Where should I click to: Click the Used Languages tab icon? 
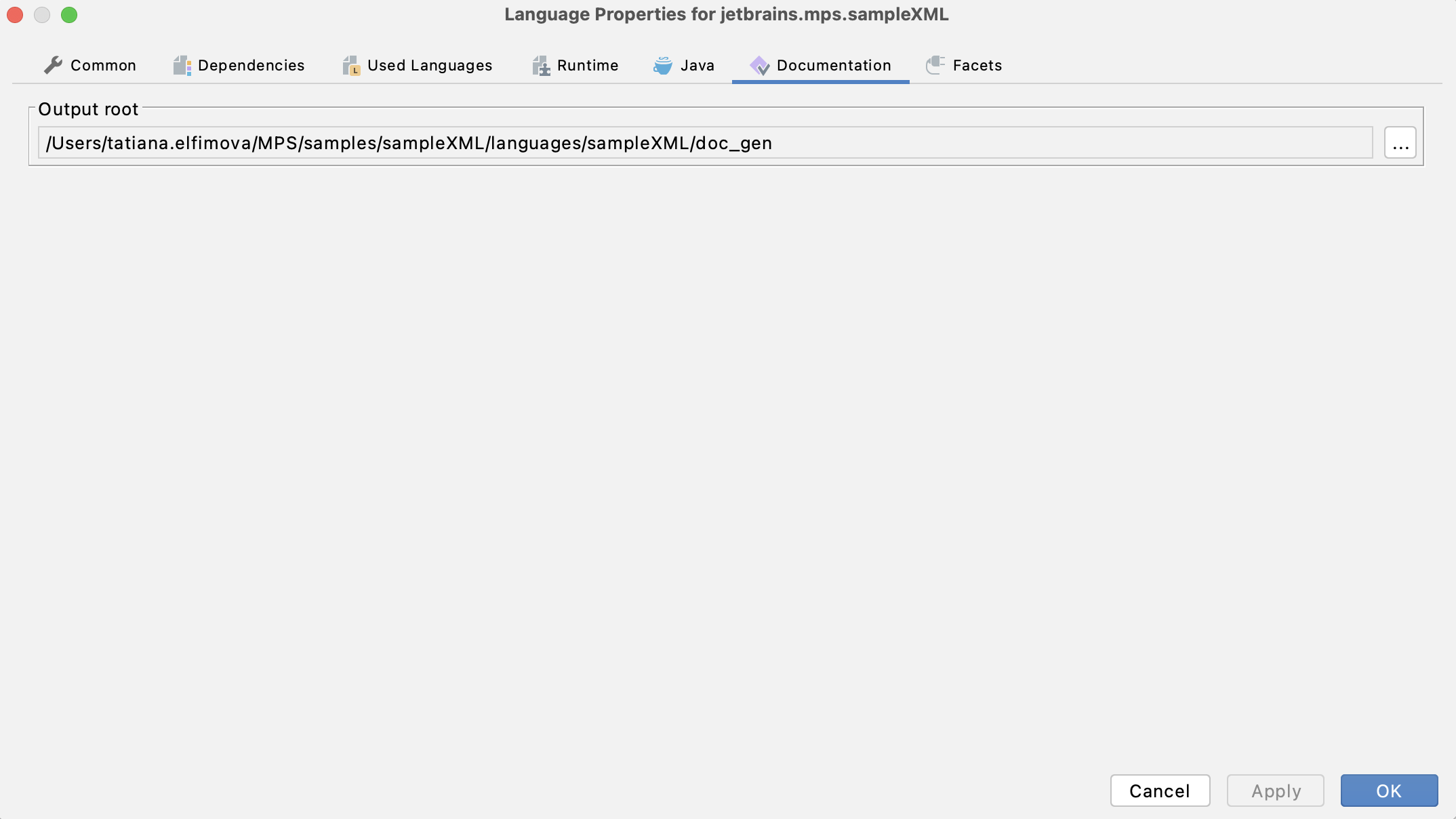pos(351,65)
